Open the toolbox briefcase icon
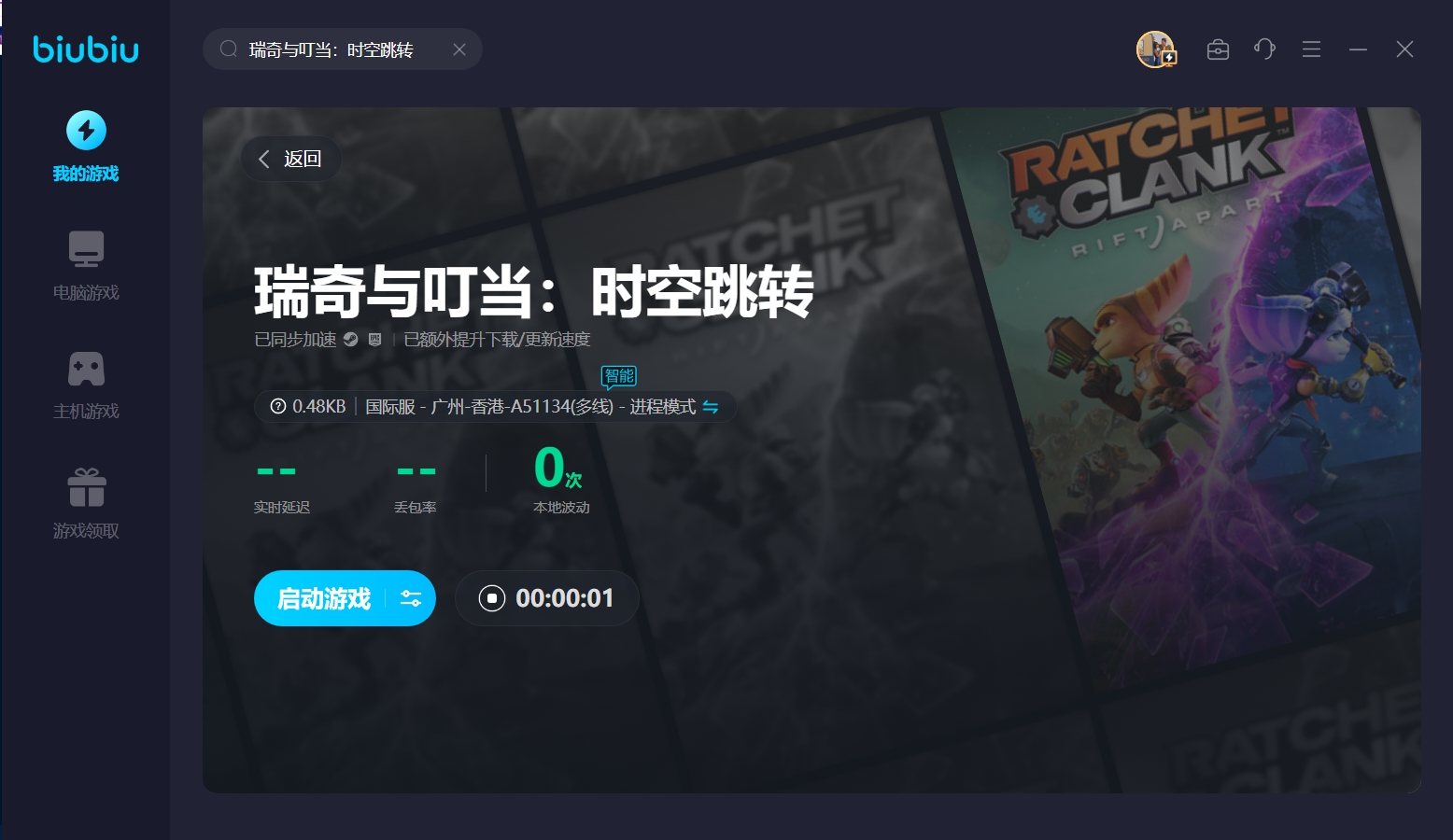The width and height of the screenshot is (1453, 840). pos(1218,49)
